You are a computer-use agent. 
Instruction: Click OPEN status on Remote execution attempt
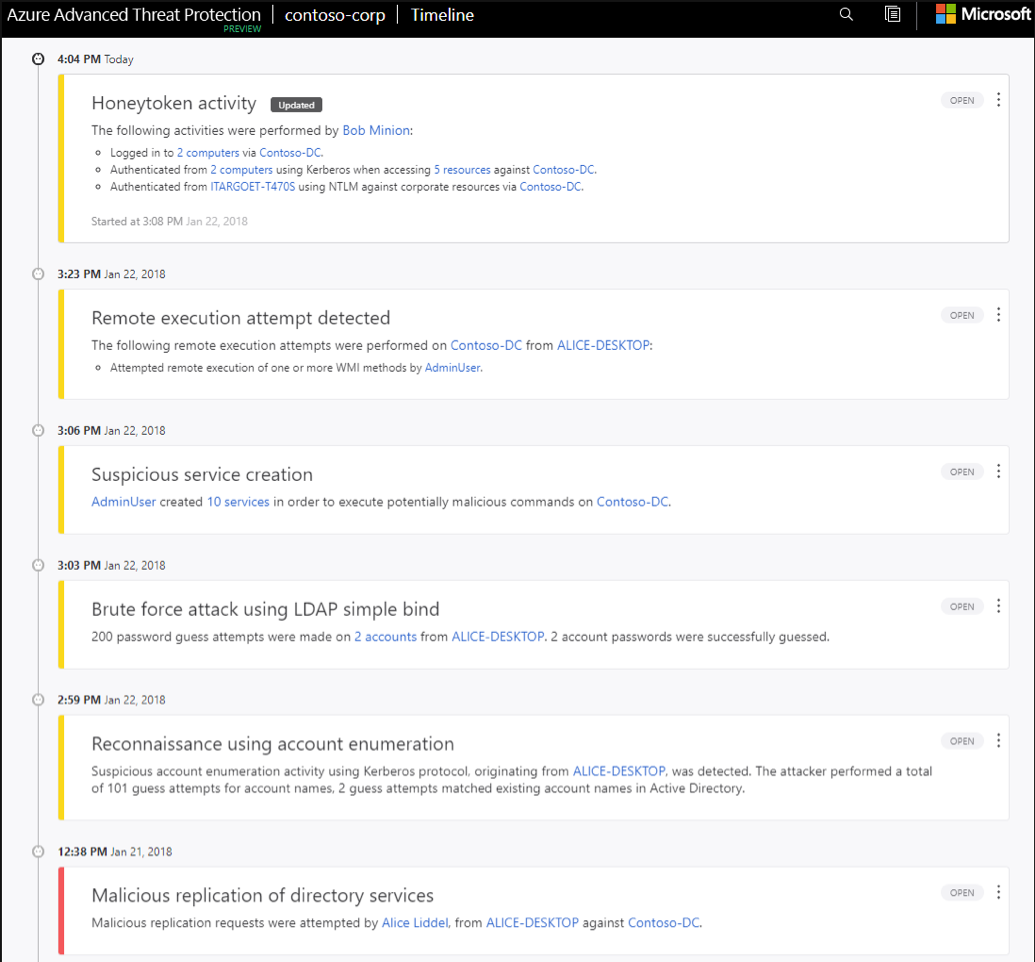click(x=962, y=316)
